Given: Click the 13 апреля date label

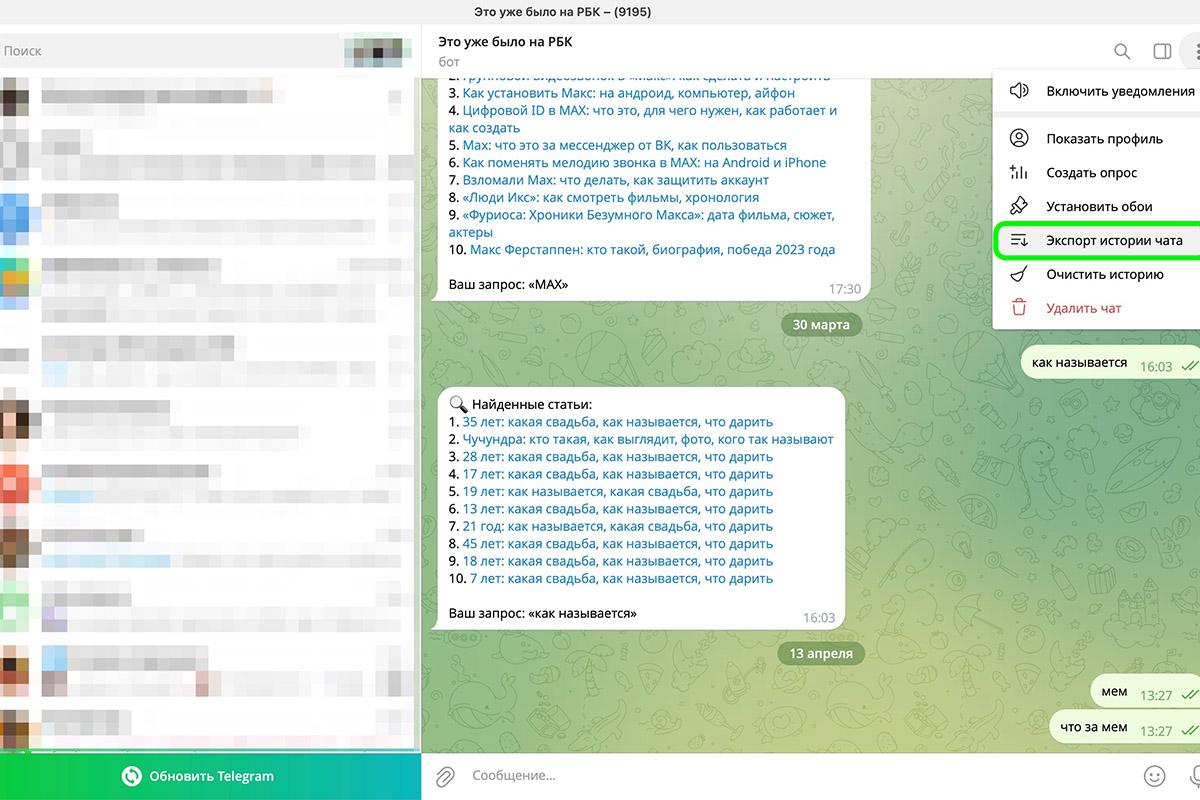Looking at the screenshot, I should (x=821, y=654).
